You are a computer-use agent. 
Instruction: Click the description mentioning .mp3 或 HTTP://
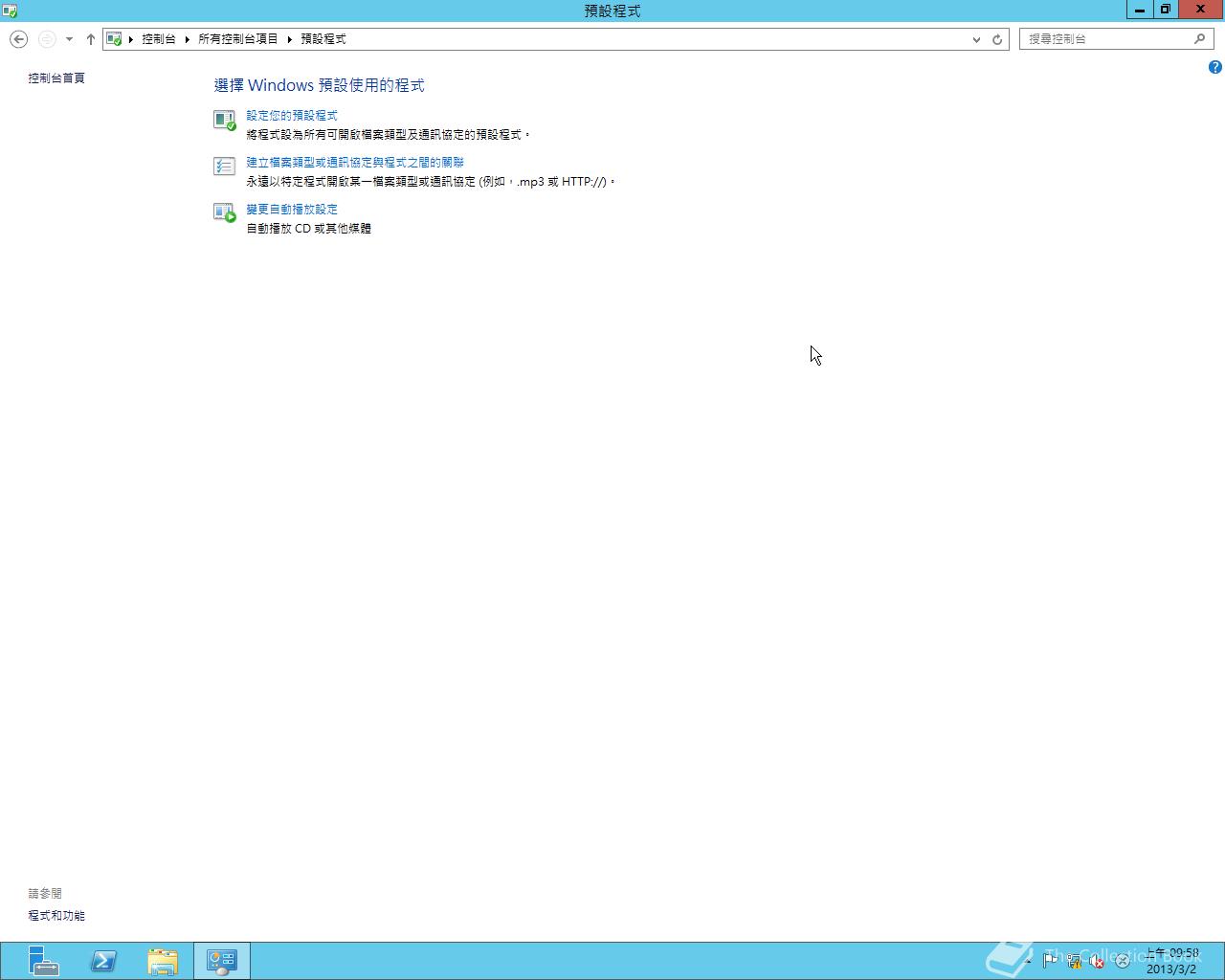pos(431,182)
